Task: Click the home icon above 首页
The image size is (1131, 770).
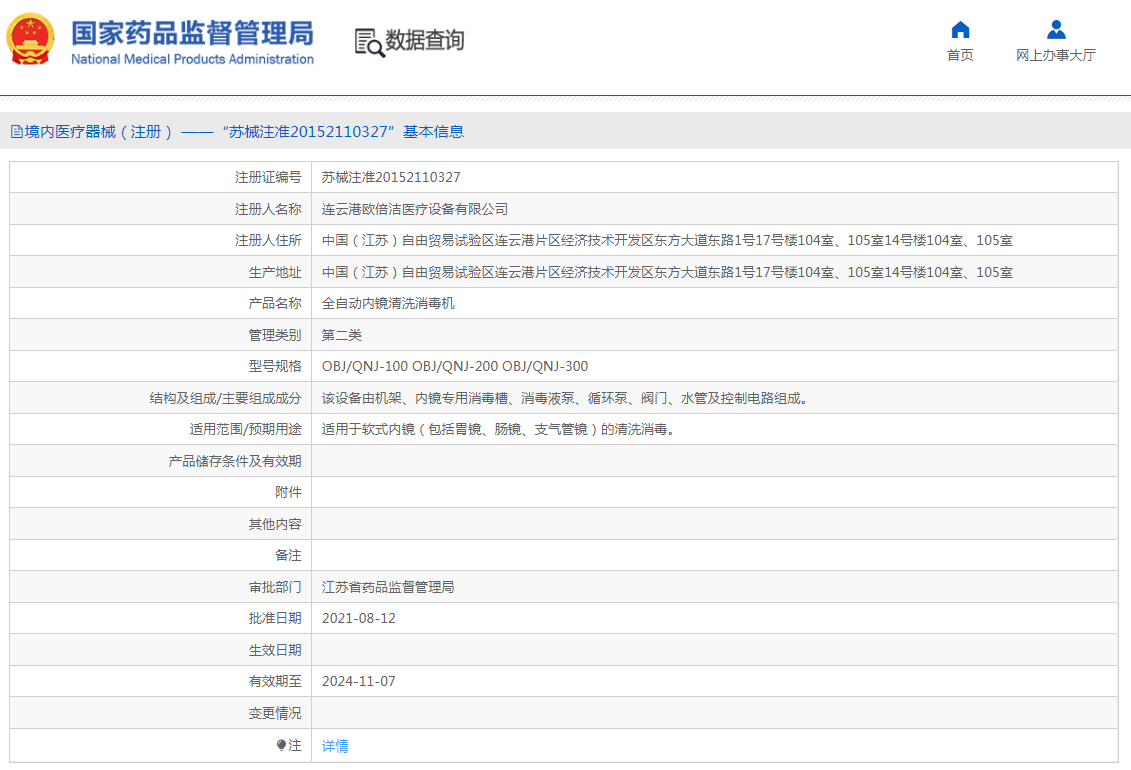Action: (959, 30)
